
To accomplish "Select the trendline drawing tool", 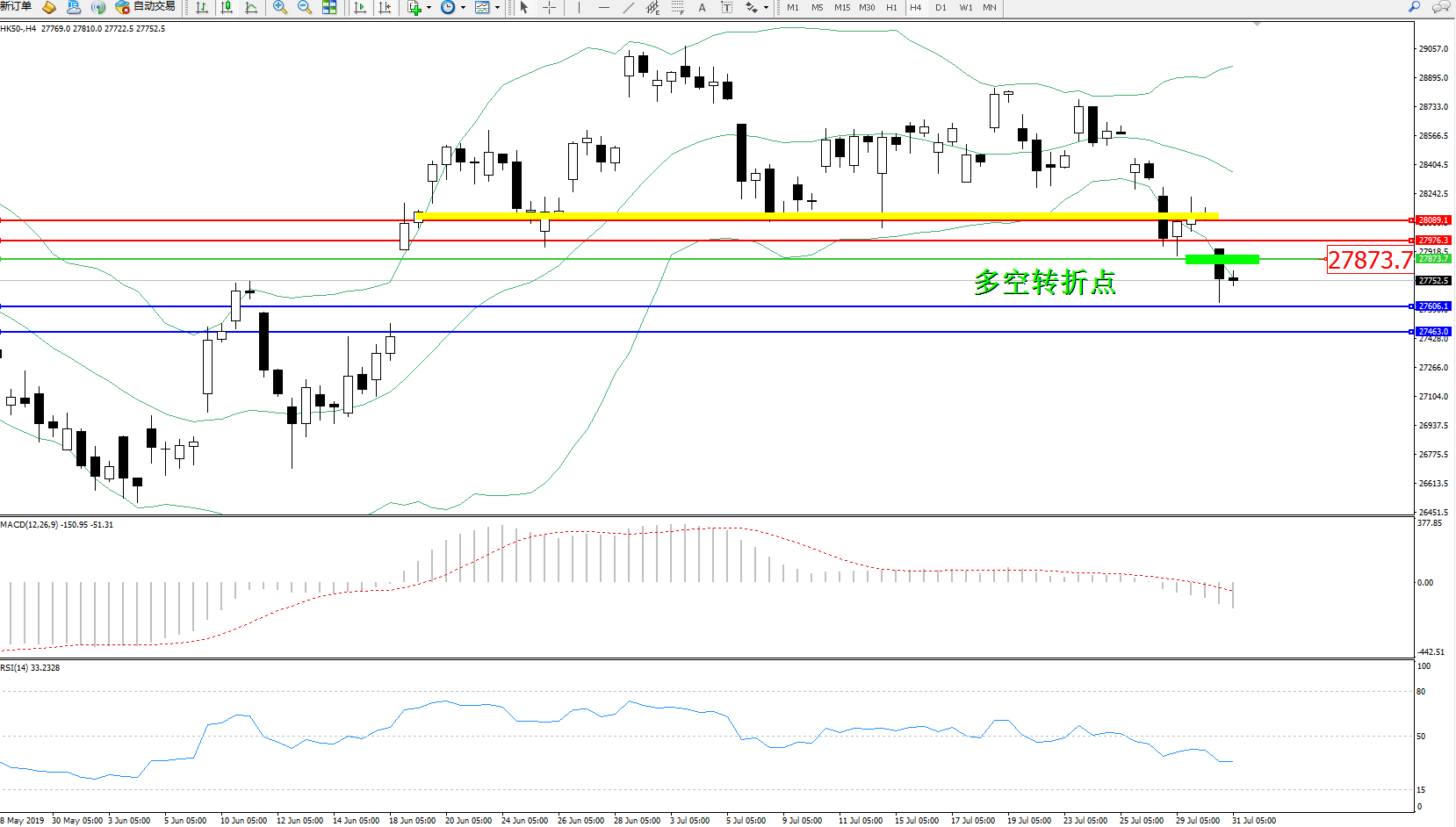I will coord(628,8).
